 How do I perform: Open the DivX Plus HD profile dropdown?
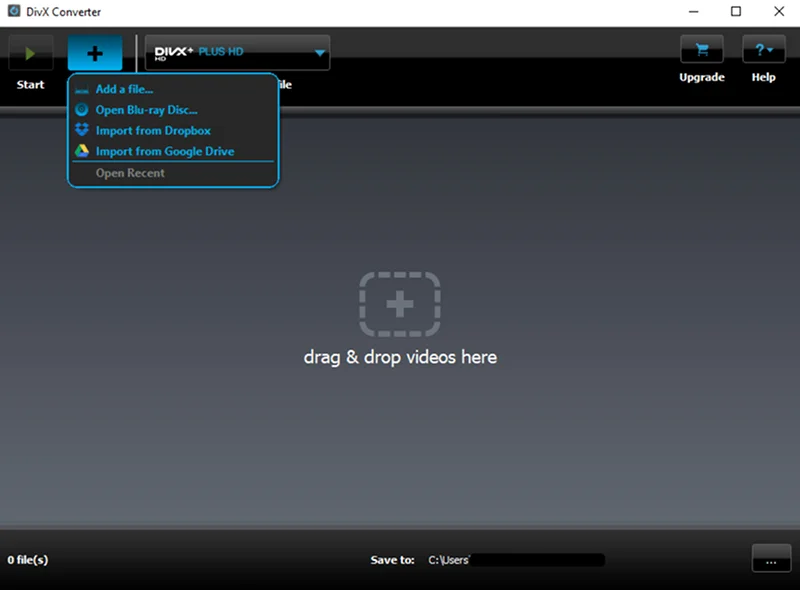point(238,53)
